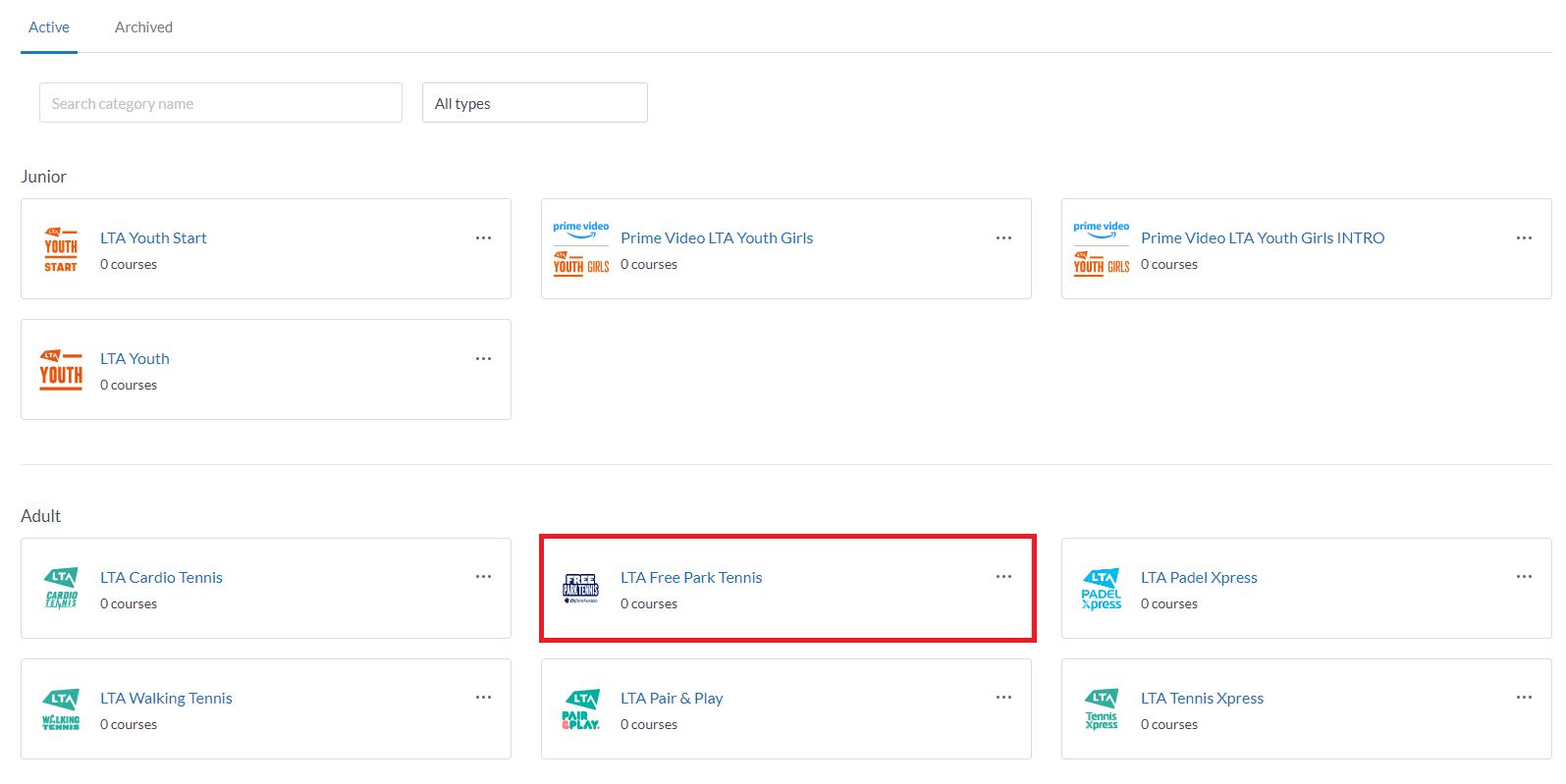
Task: Open options menu for LTA Youth
Action: (x=483, y=358)
